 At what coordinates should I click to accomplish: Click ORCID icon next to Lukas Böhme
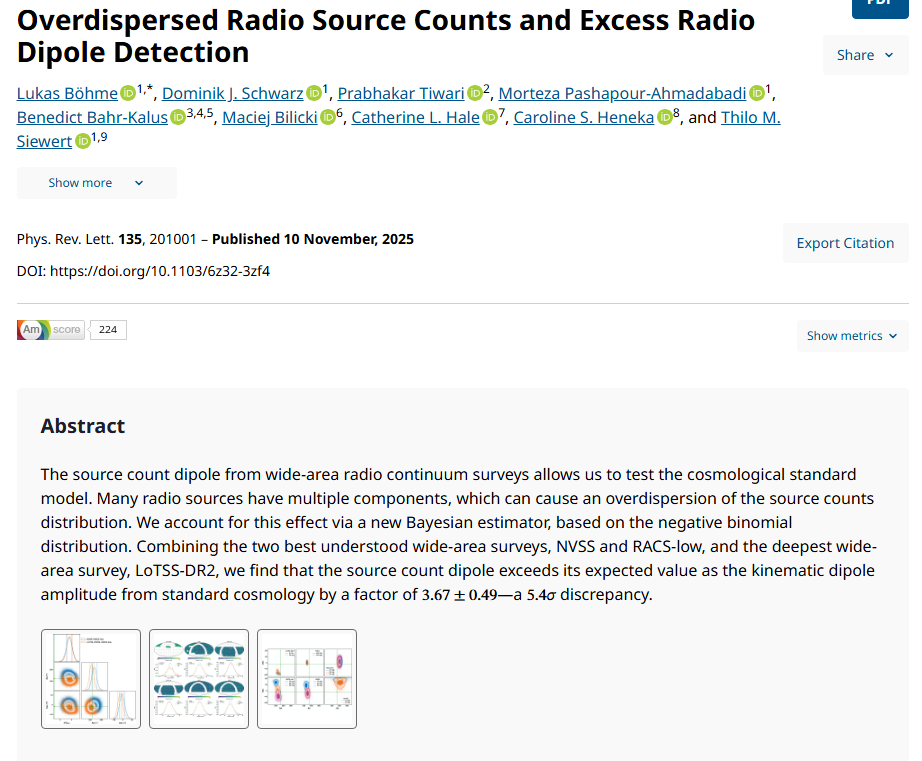click(x=128, y=94)
